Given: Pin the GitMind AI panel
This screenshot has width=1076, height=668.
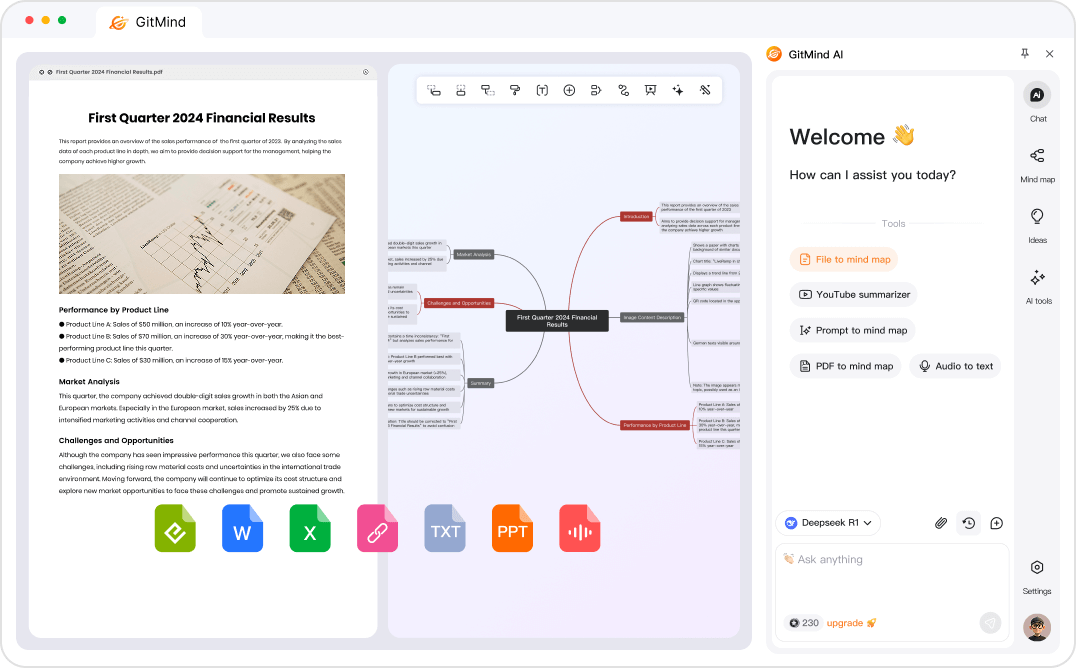Looking at the screenshot, I should 1024,54.
